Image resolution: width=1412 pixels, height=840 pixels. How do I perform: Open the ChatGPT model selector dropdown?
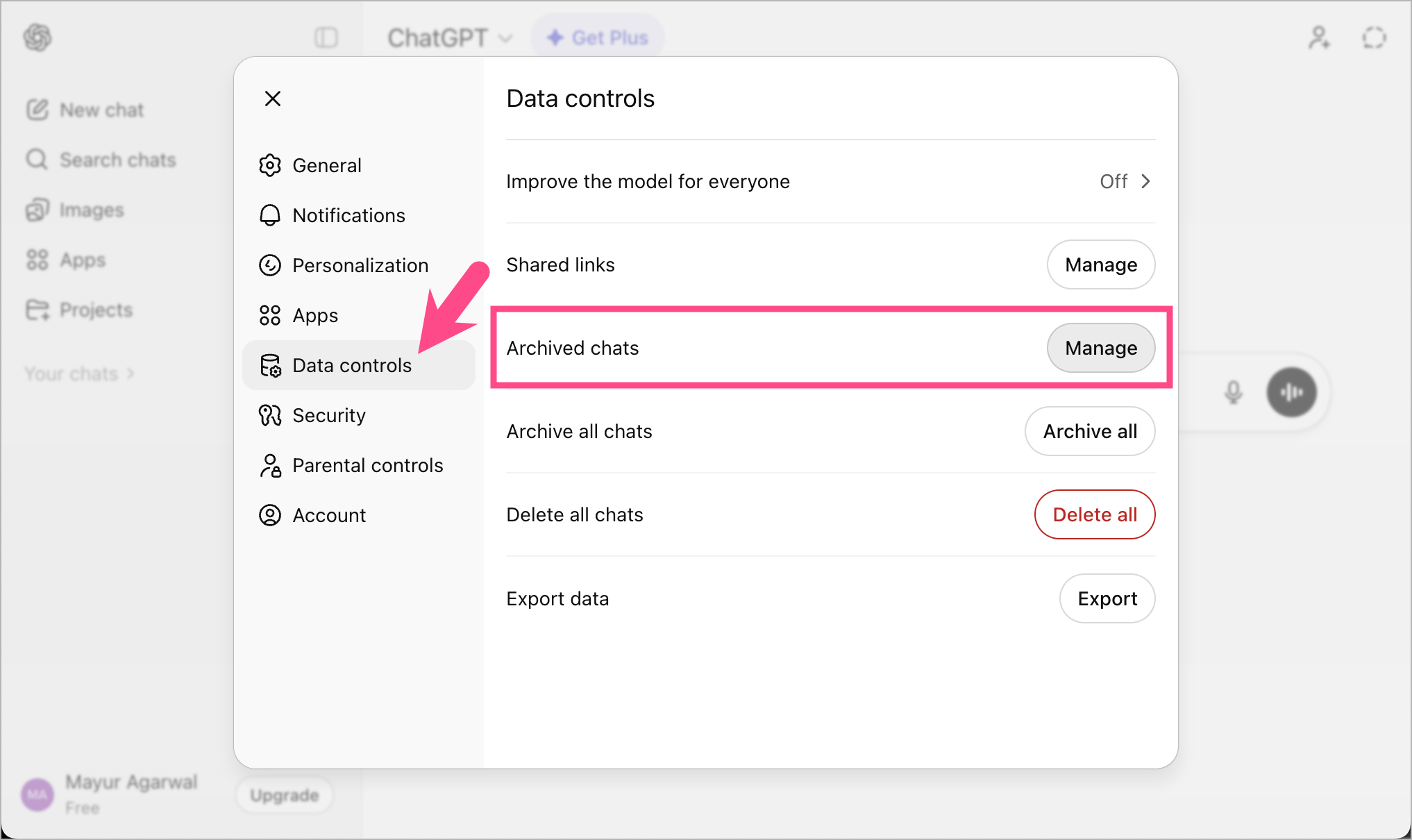click(450, 37)
